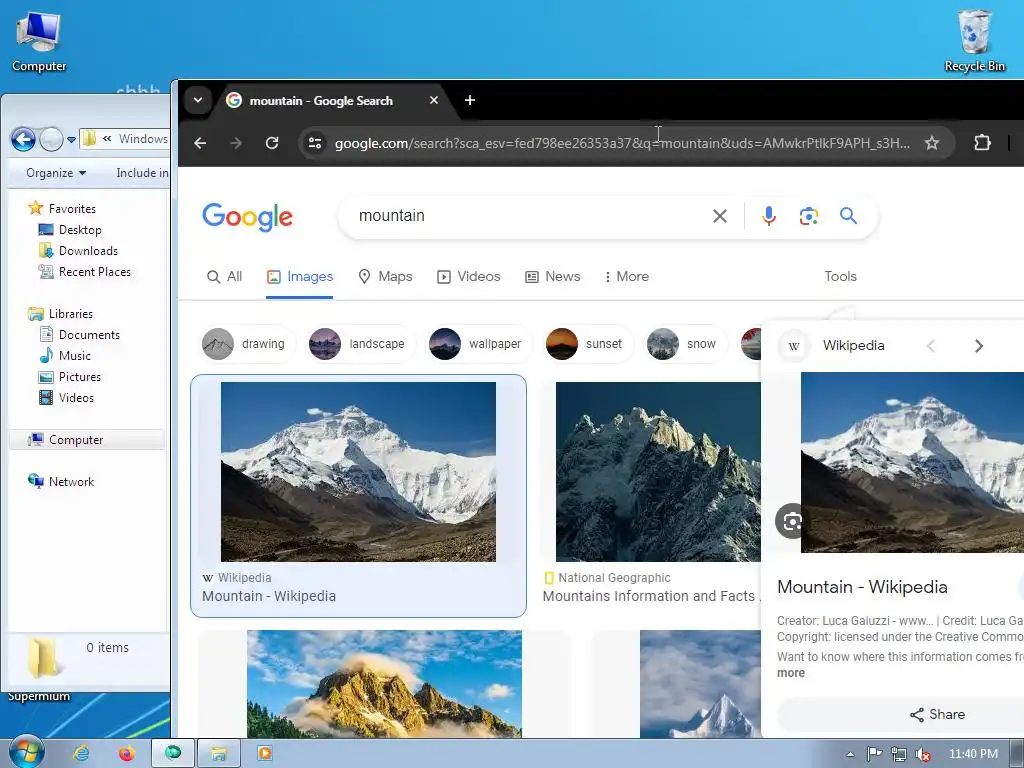
Task: Click the Wikipedia source in preview panel
Action: 832,345
